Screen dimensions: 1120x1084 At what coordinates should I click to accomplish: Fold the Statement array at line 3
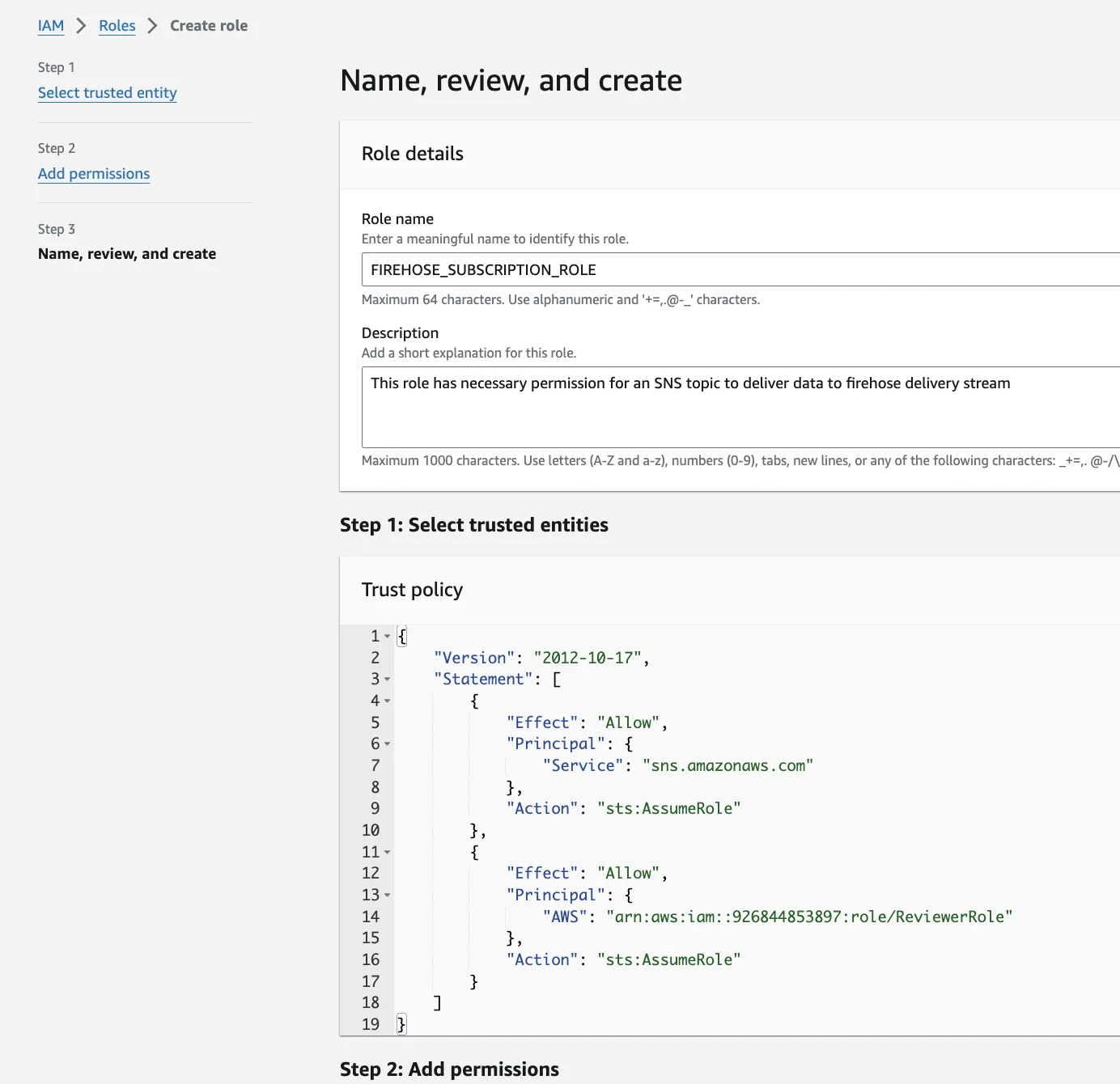[x=388, y=680]
